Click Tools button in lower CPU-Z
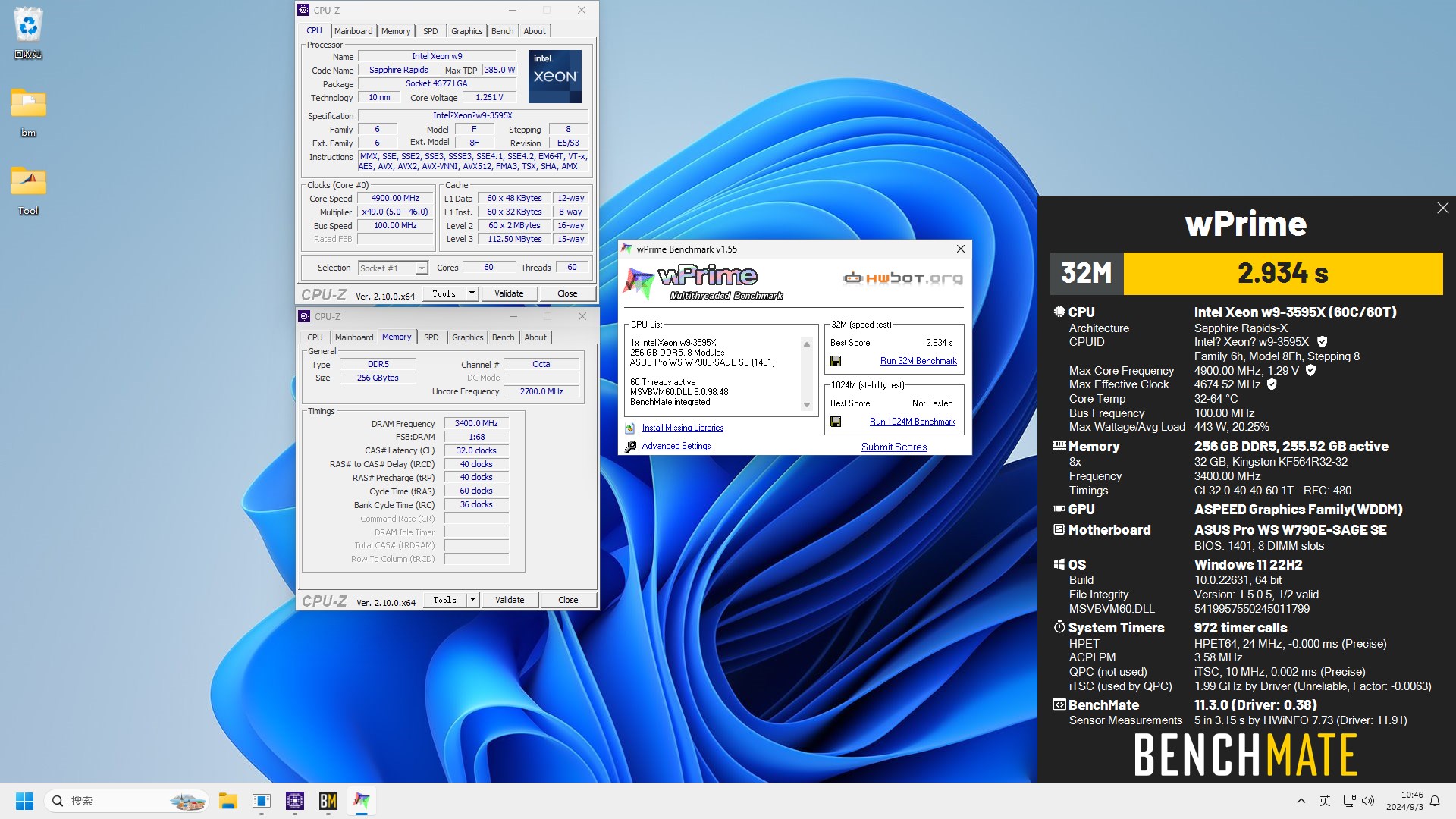Image resolution: width=1456 pixels, height=819 pixels. click(x=445, y=600)
